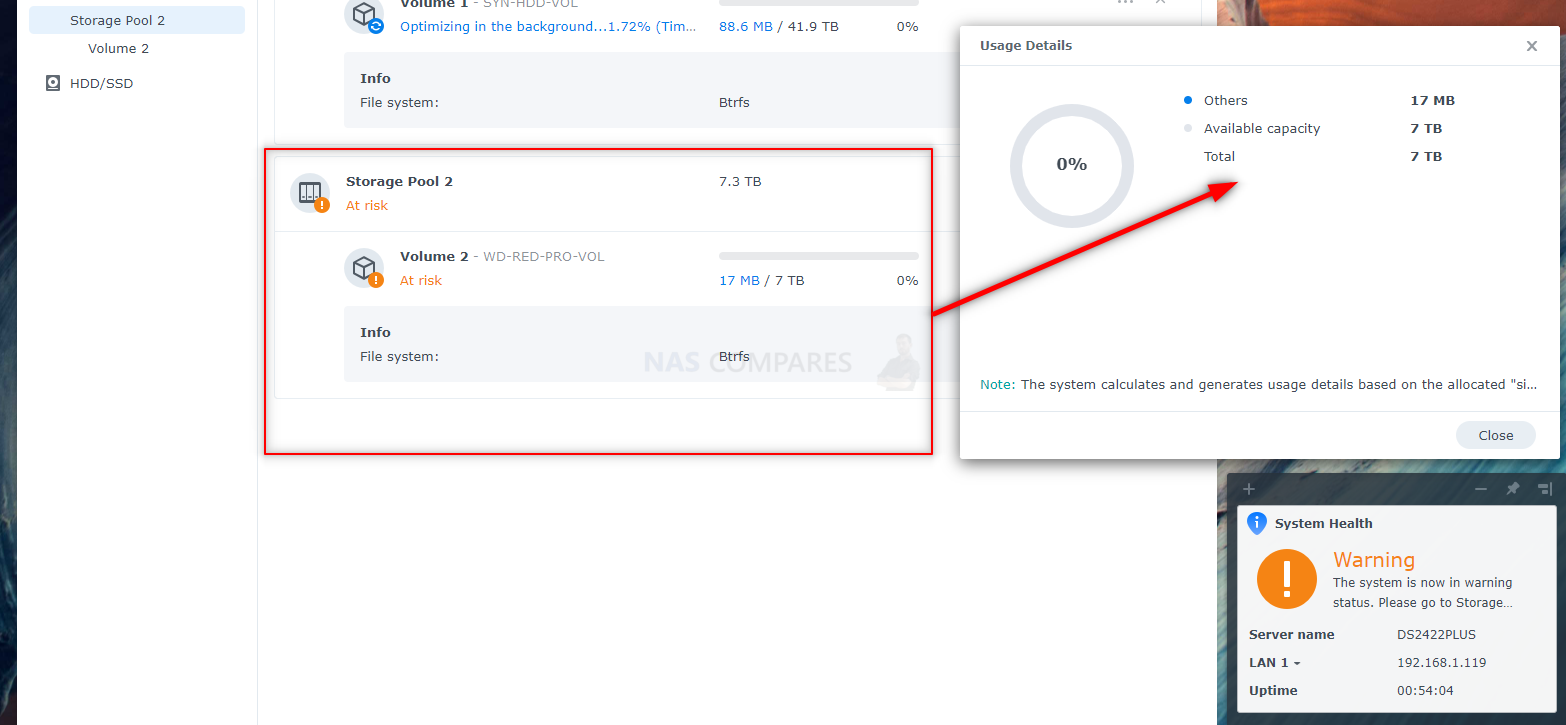This screenshot has height=725, width=1566.
Task: Add a widget with the plus icon
Action: pyautogui.click(x=1248, y=489)
